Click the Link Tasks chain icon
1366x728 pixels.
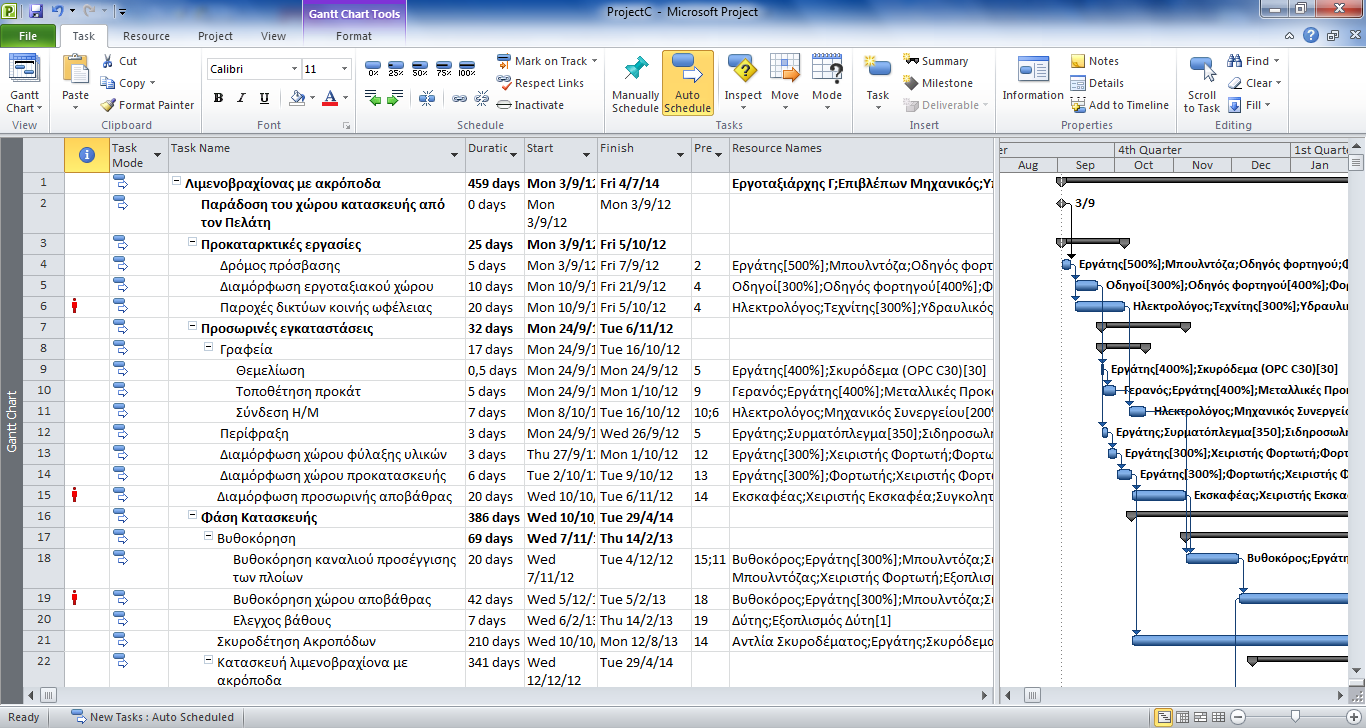[460, 98]
